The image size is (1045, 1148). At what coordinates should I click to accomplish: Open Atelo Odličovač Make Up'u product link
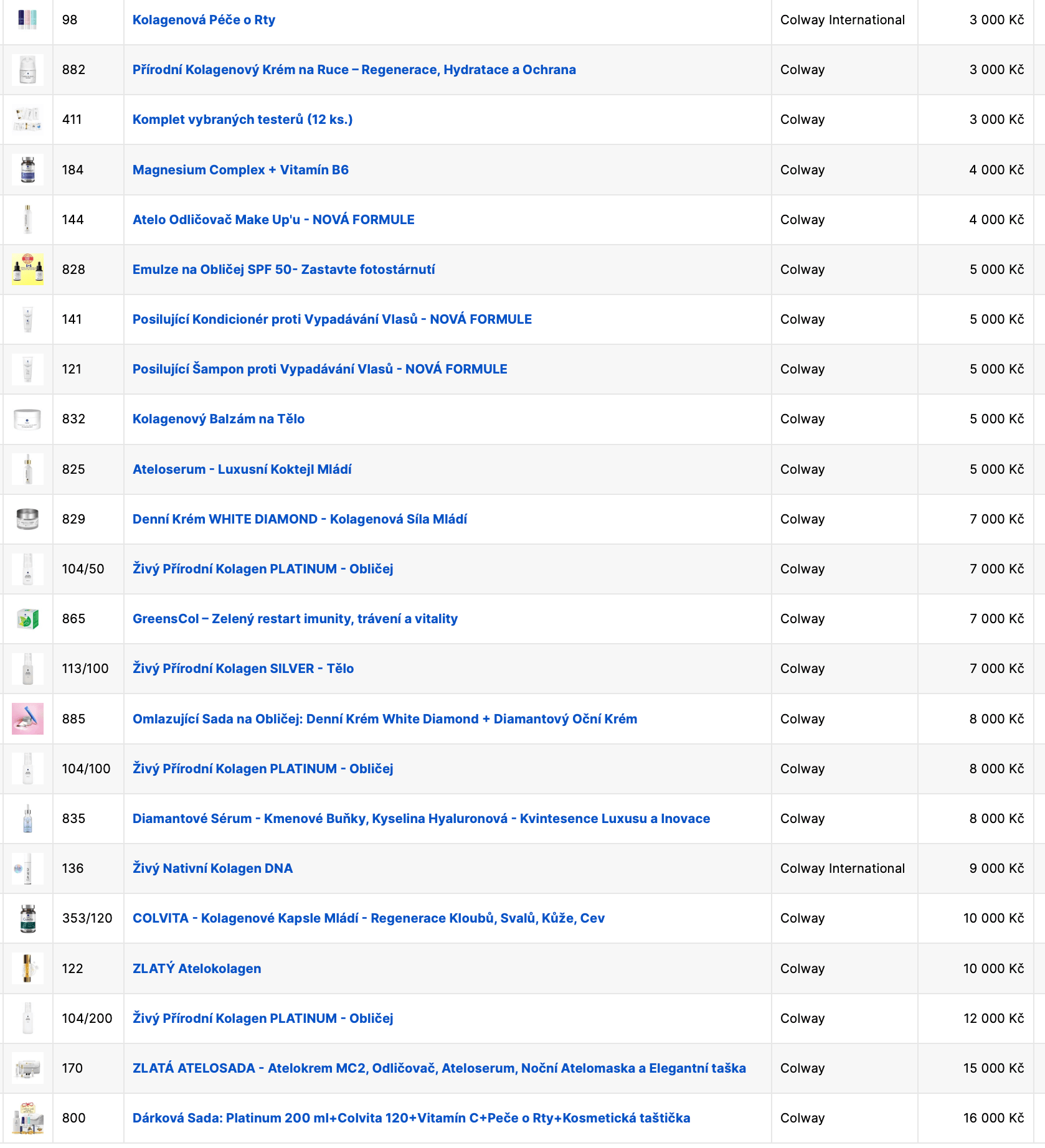273,220
